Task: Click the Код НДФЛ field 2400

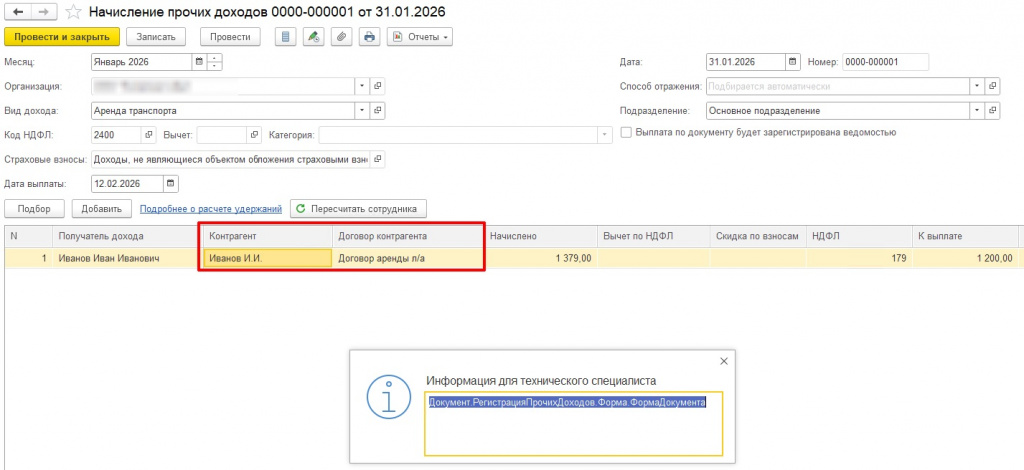Action: pos(116,134)
